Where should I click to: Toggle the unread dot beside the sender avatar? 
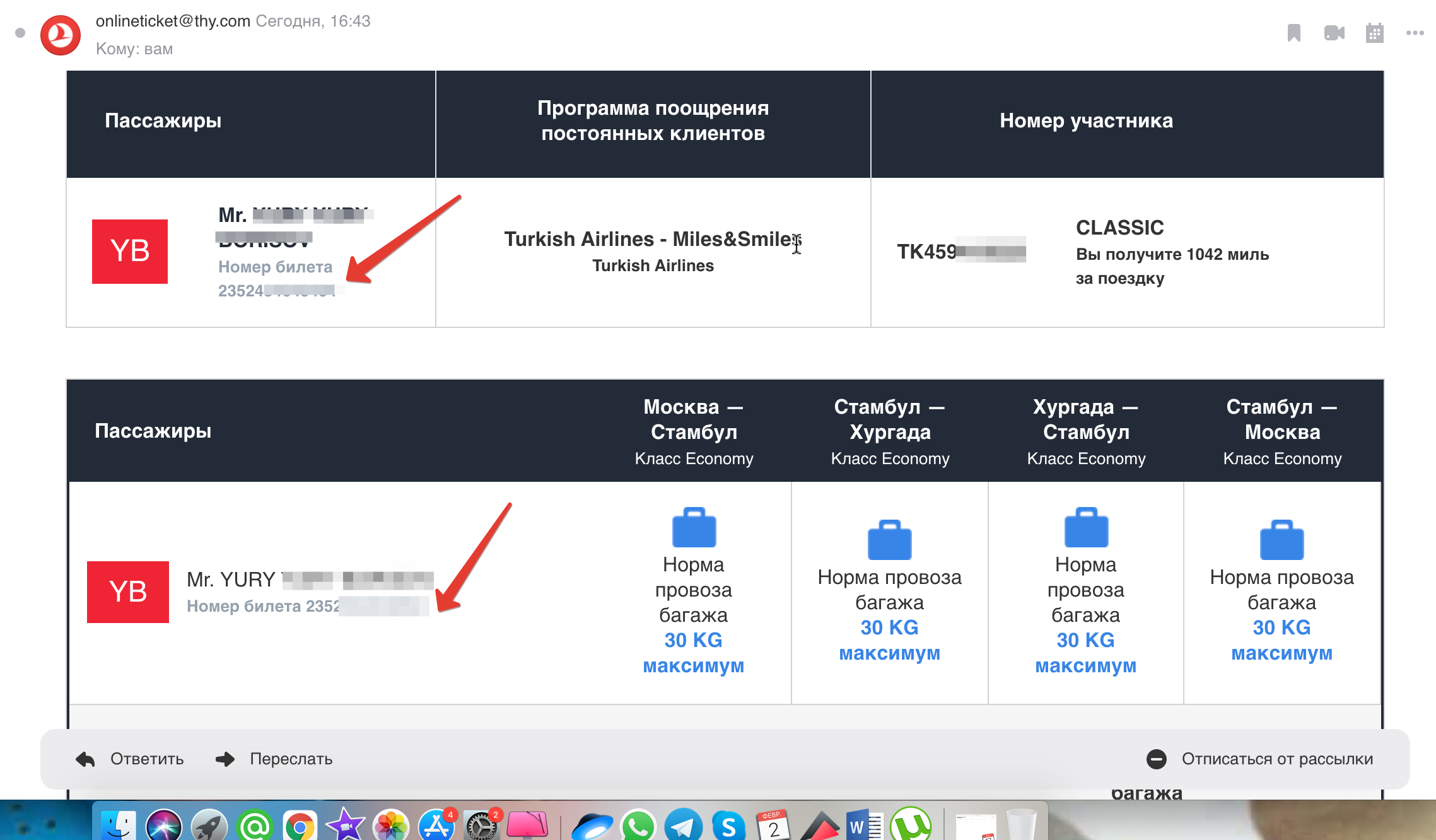point(20,33)
